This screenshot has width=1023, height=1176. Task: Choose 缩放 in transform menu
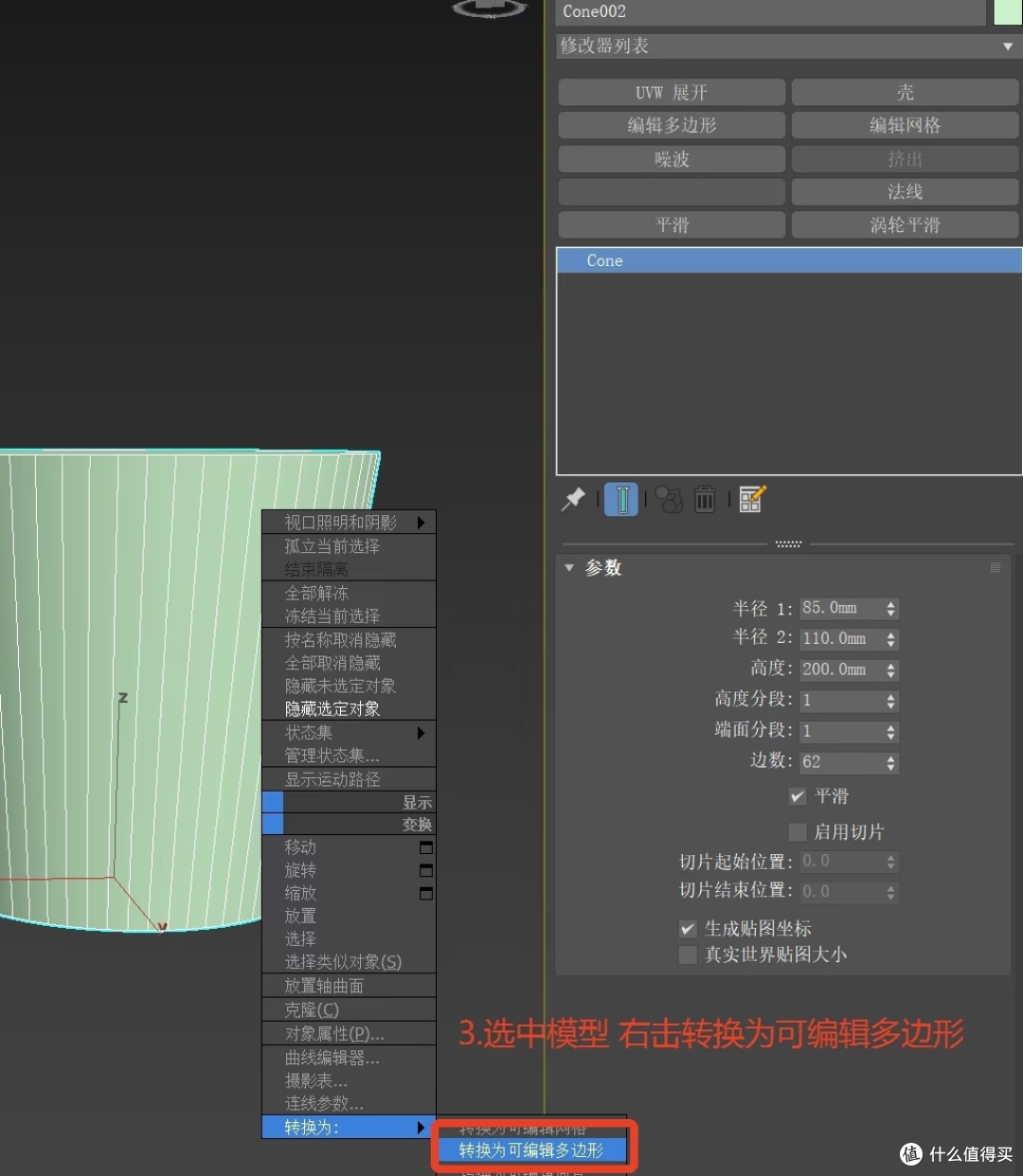click(301, 893)
